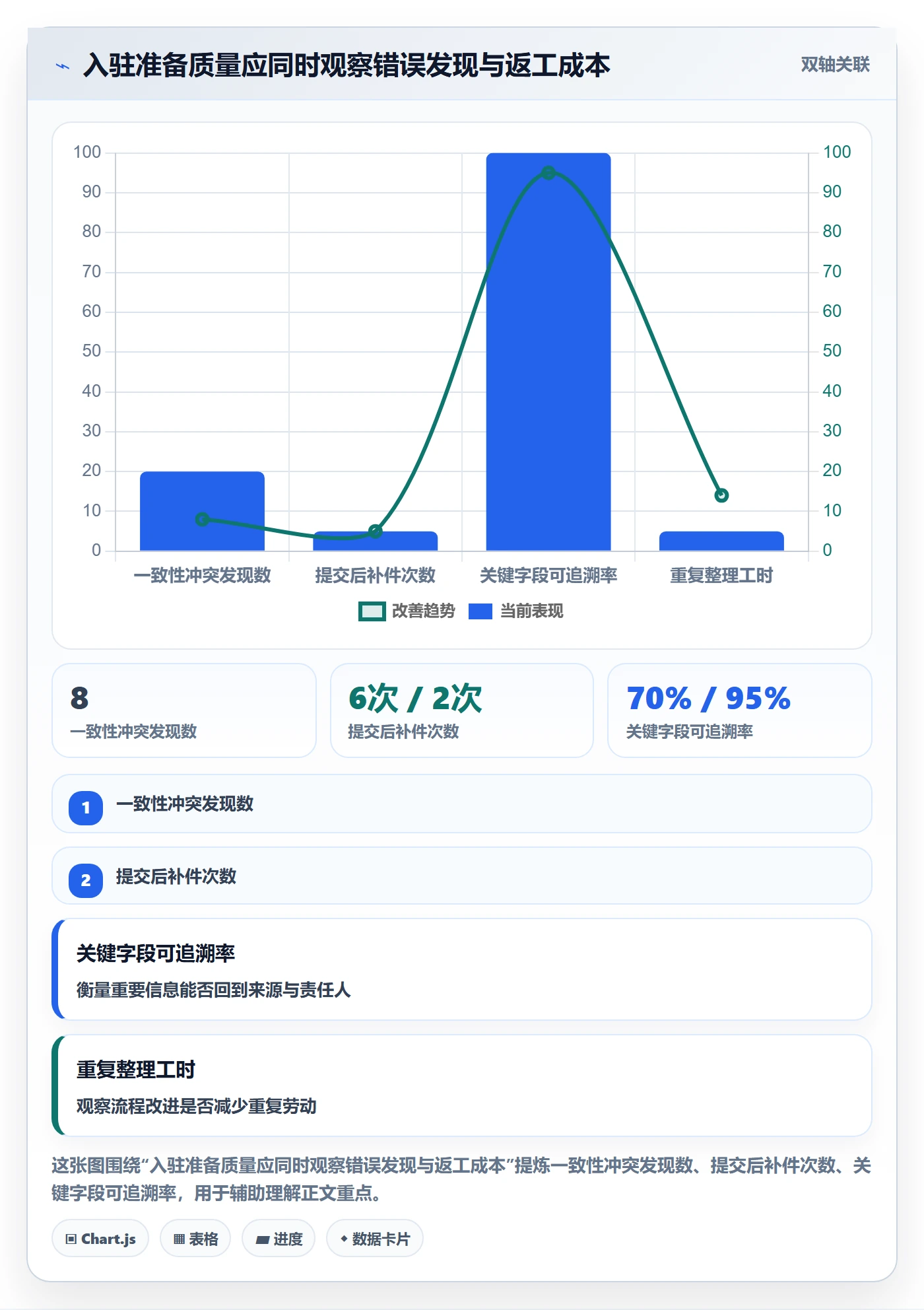Select list row 一致性冲突发现数 numbered 1
This screenshot has height=1310, width=924.
coord(462,804)
